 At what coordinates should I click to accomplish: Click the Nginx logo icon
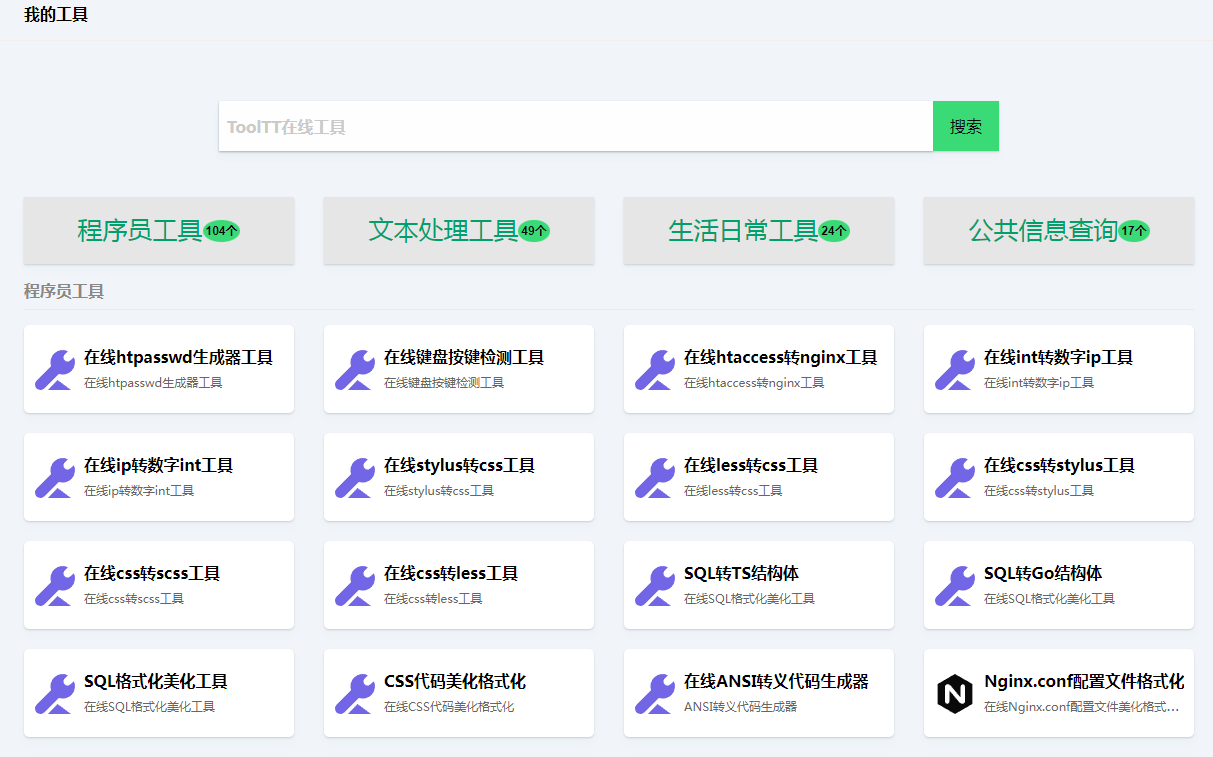tap(954, 693)
